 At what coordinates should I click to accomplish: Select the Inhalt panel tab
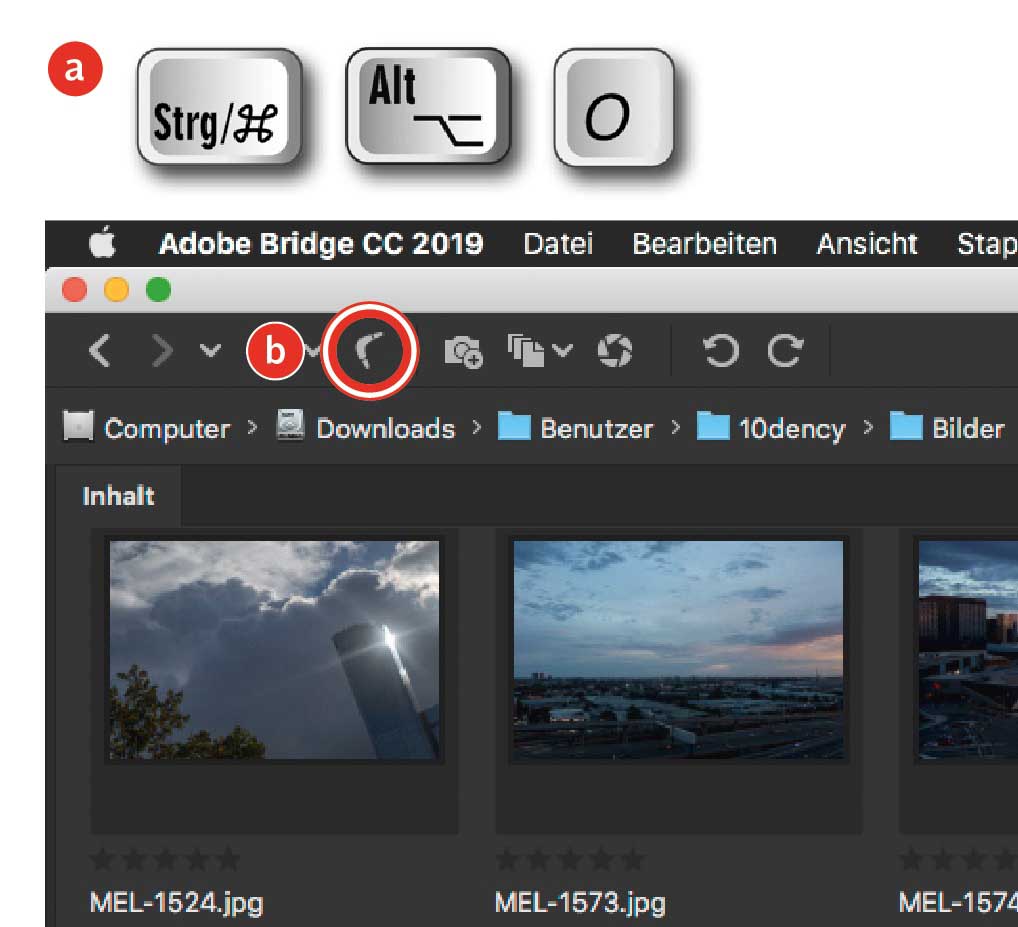click(x=118, y=496)
